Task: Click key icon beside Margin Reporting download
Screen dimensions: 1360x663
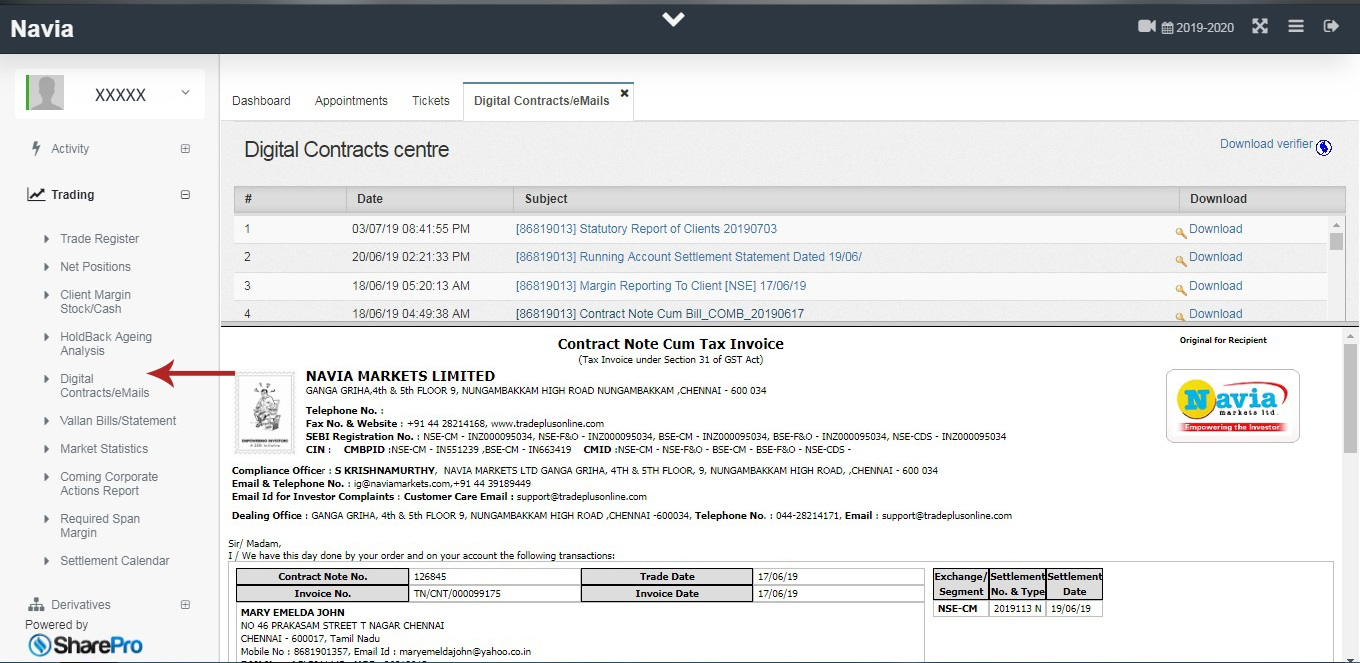Action: pos(1181,288)
